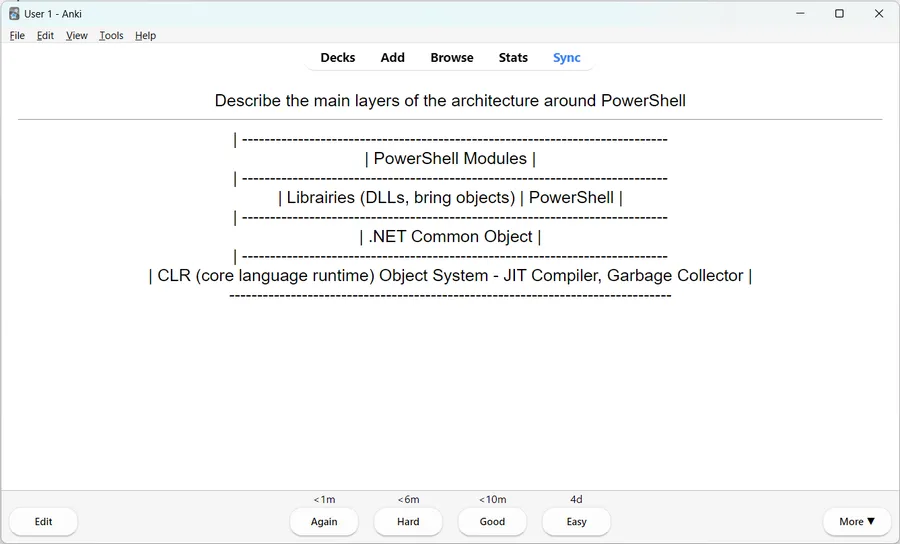The height and width of the screenshot is (544, 900).
Task: Open the Edit menu
Action: [45, 36]
